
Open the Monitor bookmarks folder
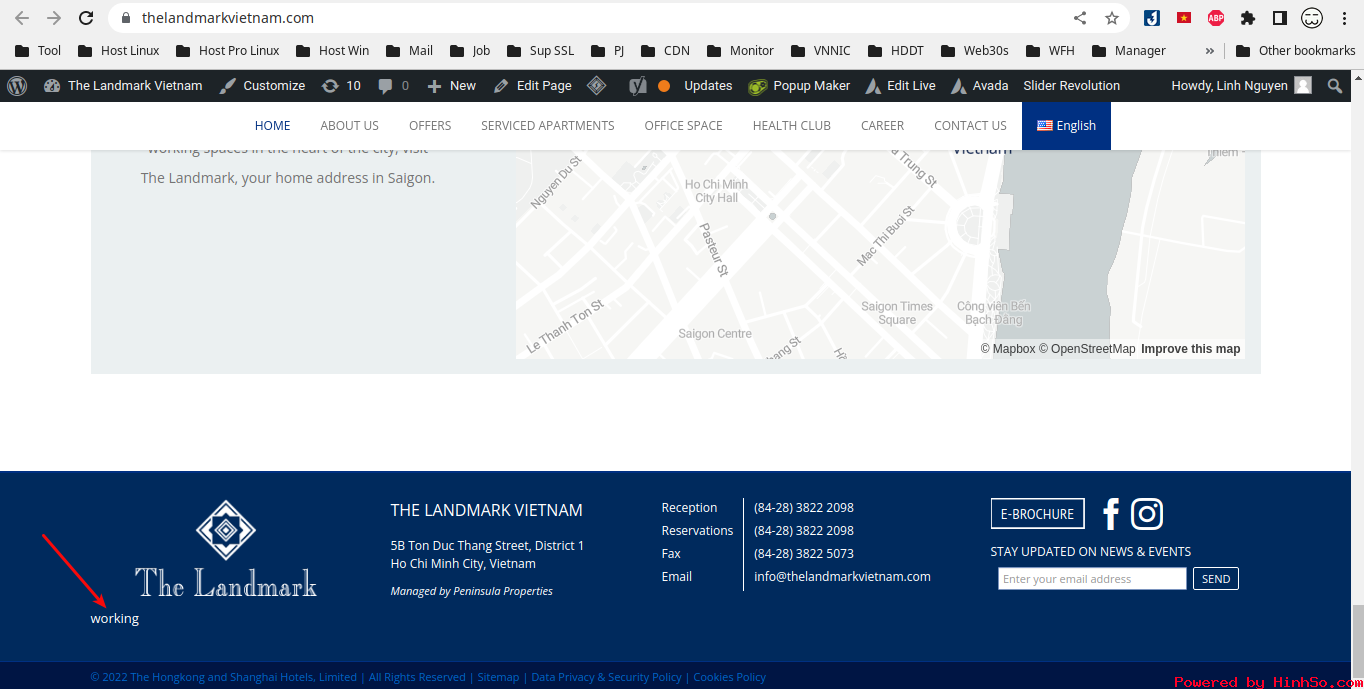point(740,50)
